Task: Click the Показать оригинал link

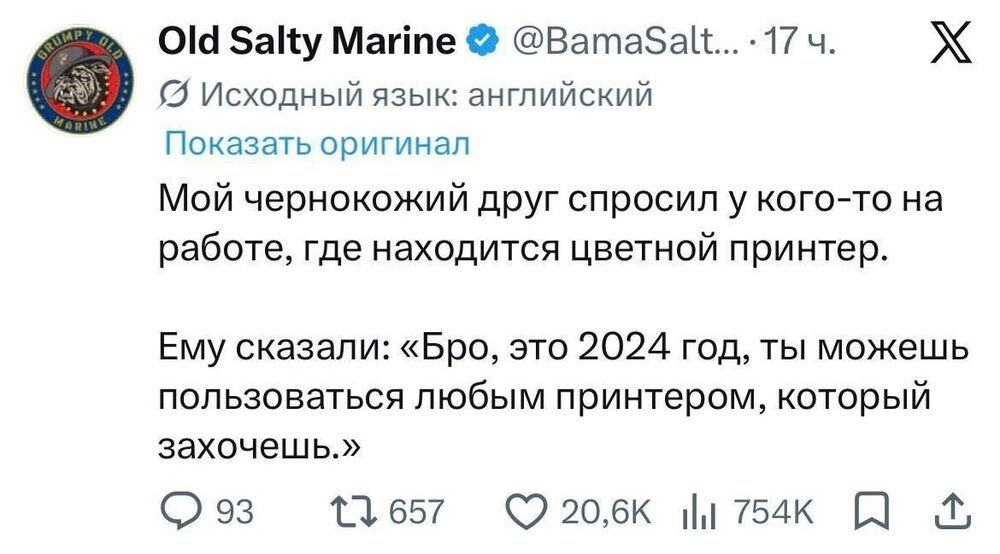Action: [317, 143]
